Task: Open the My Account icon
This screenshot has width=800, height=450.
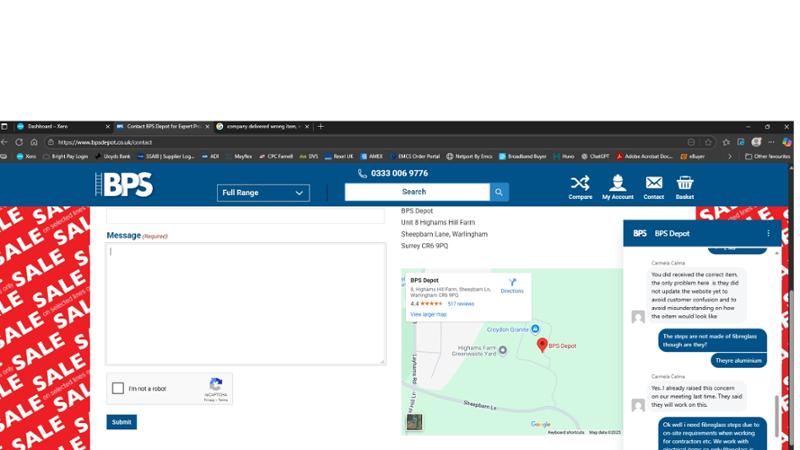Action: [x=617, y=187]
